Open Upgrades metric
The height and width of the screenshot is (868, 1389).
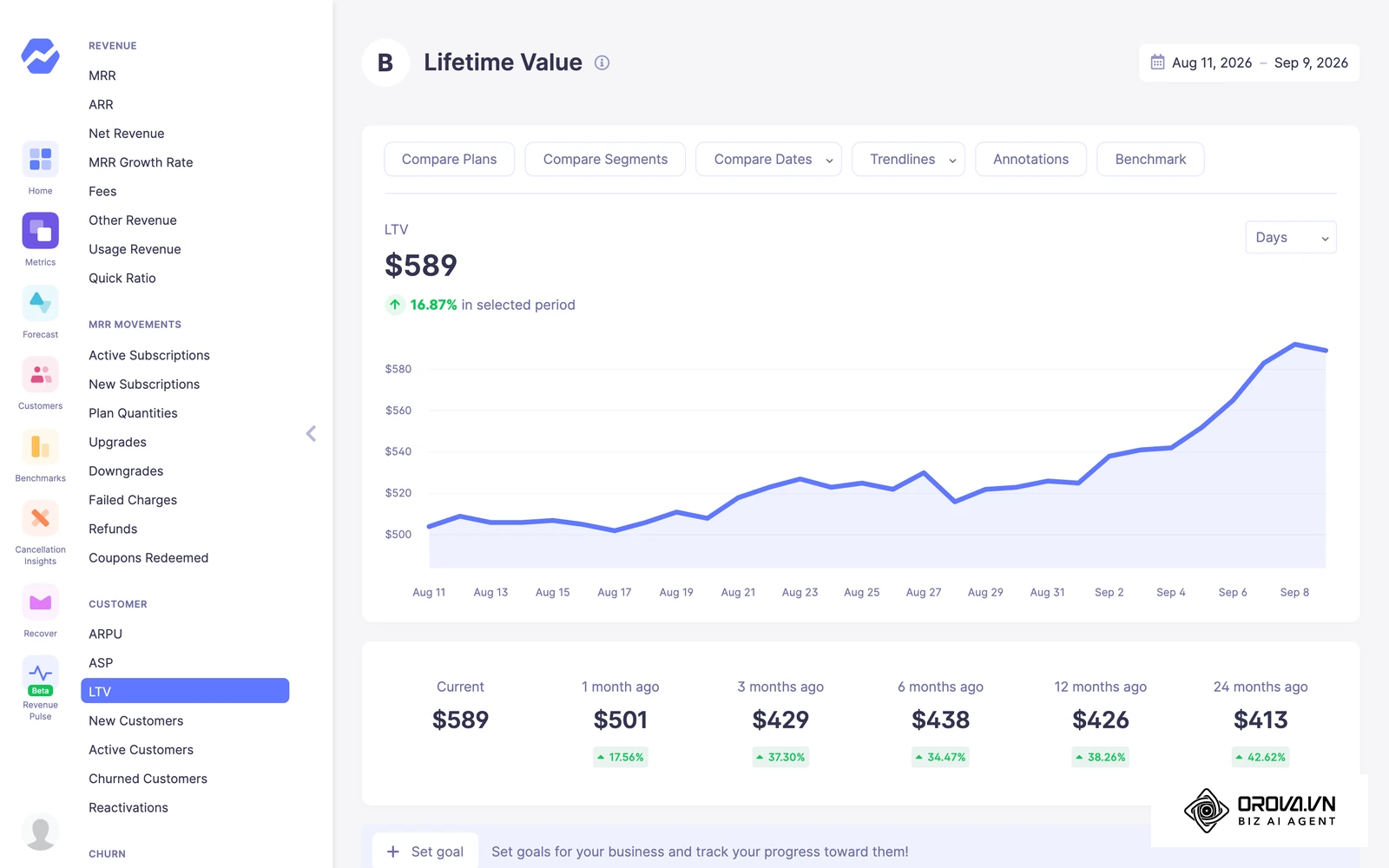(x=117, y=442)
